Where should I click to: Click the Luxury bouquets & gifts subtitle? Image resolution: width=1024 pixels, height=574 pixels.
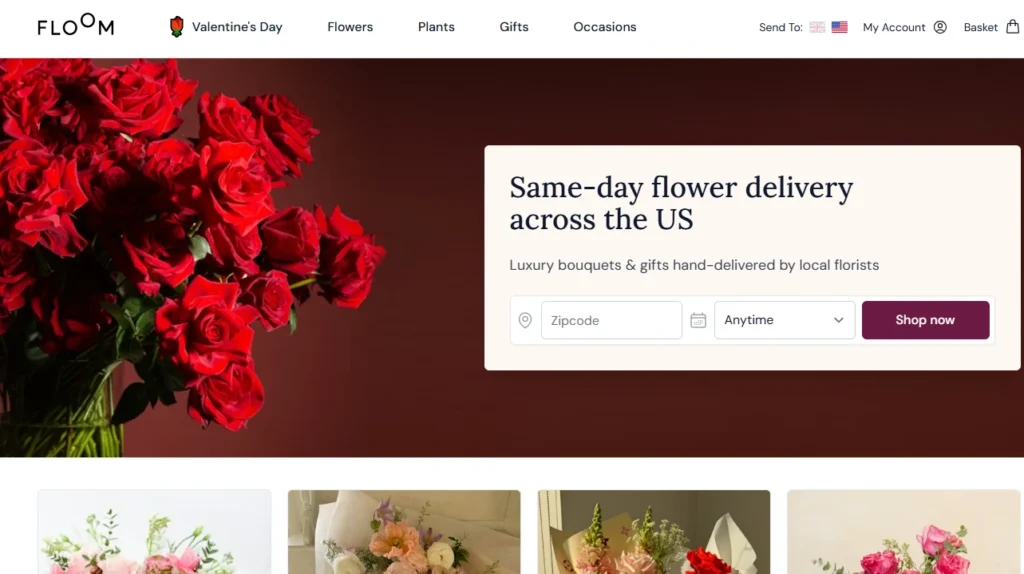694,265
